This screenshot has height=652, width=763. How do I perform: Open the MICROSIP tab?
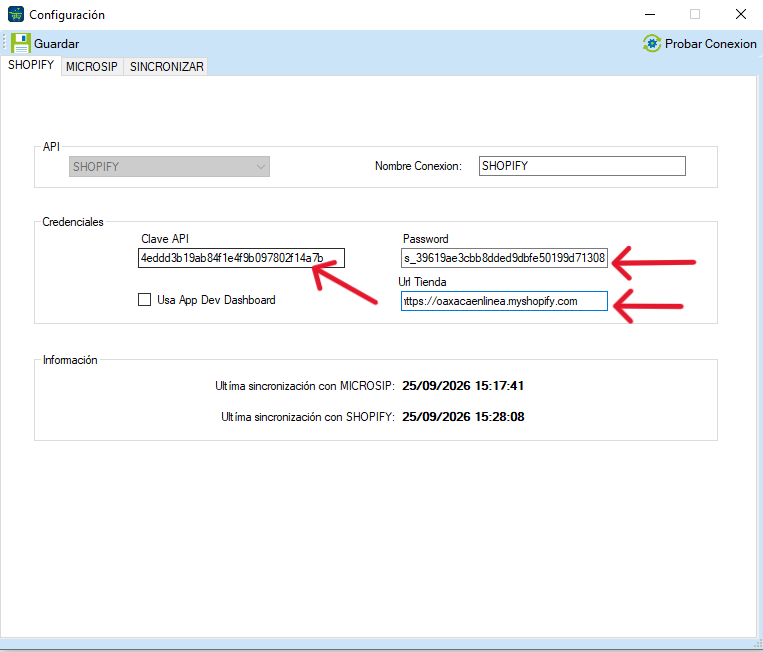[x=92, y=67]
